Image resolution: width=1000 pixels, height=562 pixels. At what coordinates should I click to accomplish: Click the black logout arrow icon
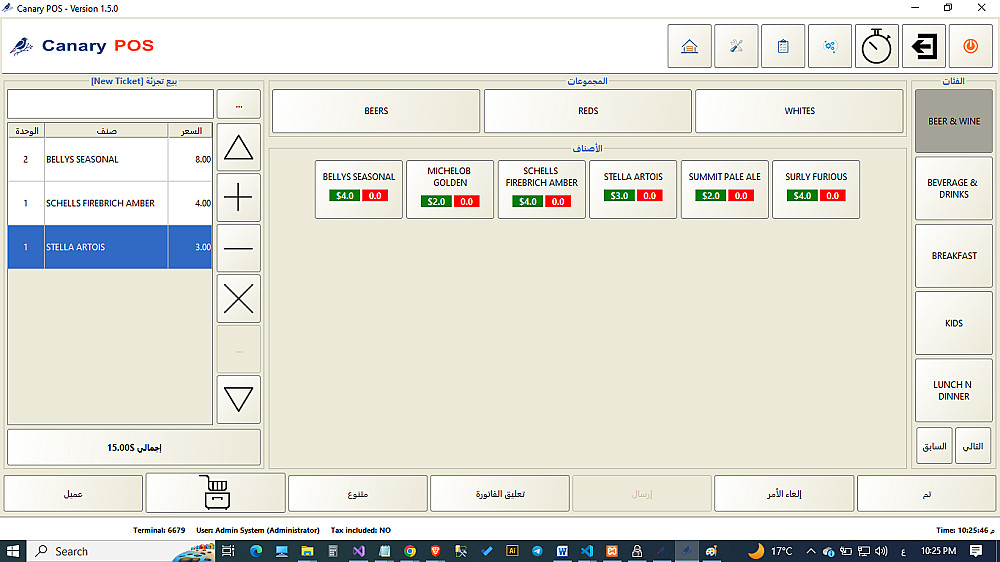(x=923, y=46)
